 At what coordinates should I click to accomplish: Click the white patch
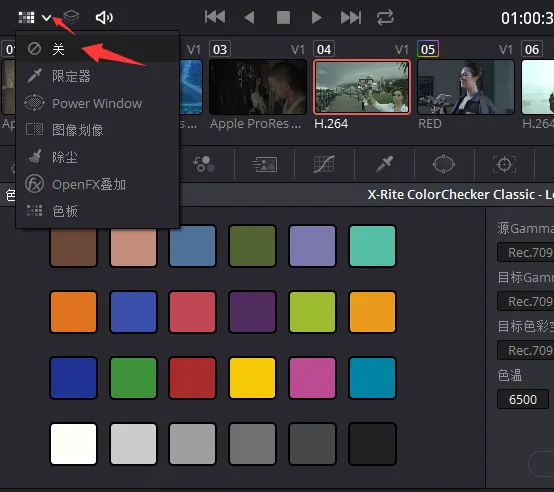coord(73,444)
